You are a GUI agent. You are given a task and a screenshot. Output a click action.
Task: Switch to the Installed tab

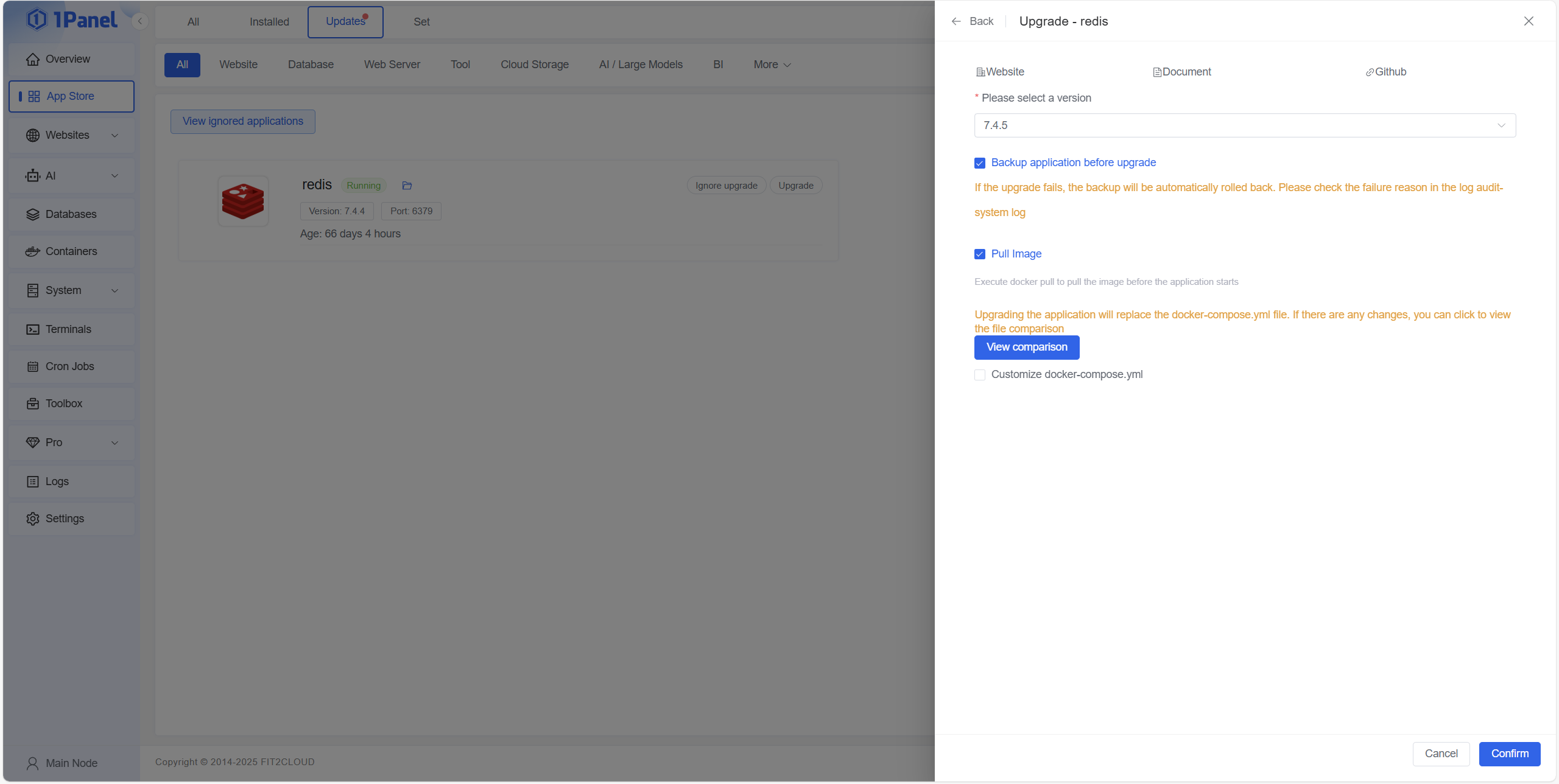[x=269, y=22]
